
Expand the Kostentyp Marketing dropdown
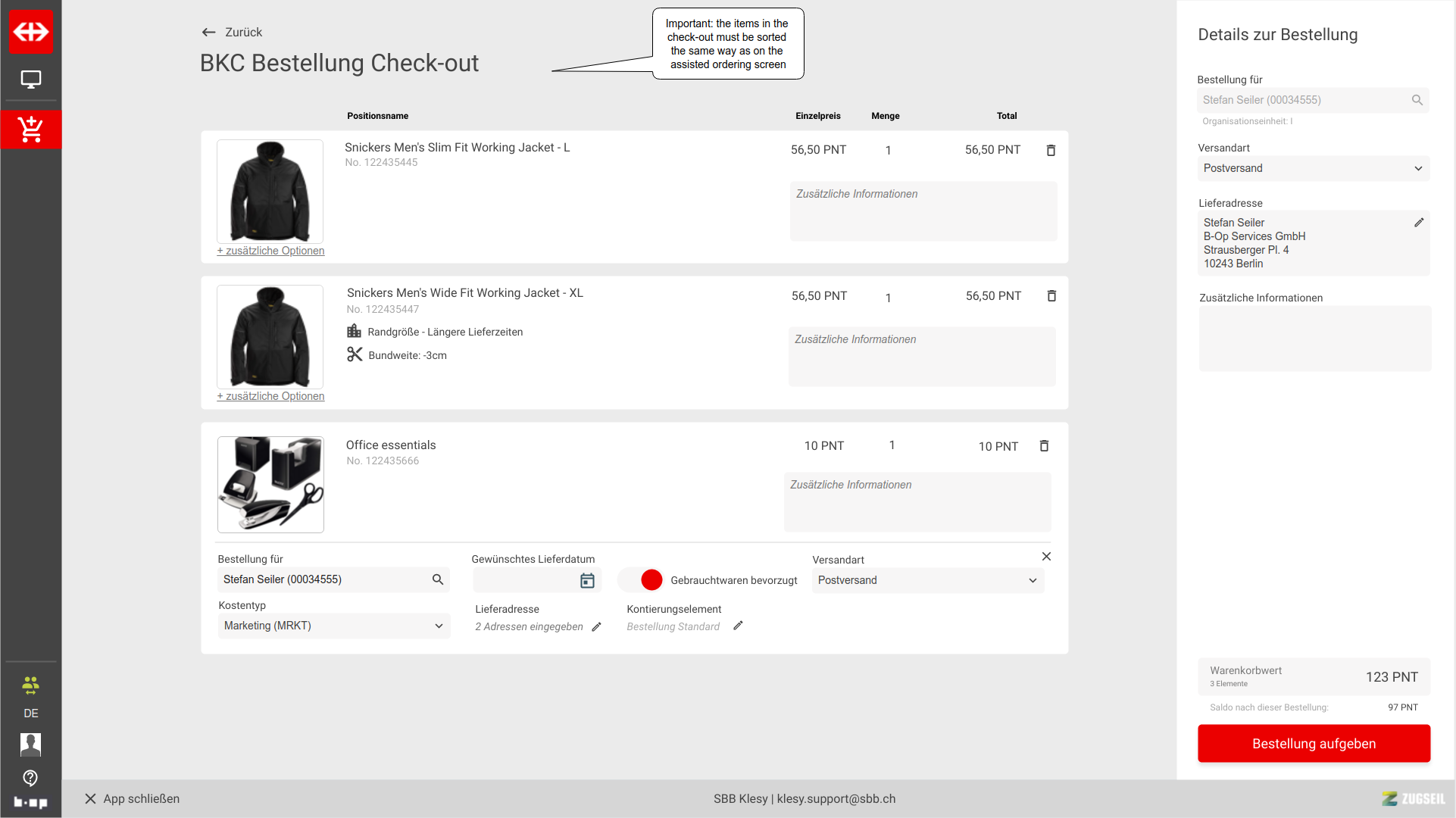click(334, 626)
